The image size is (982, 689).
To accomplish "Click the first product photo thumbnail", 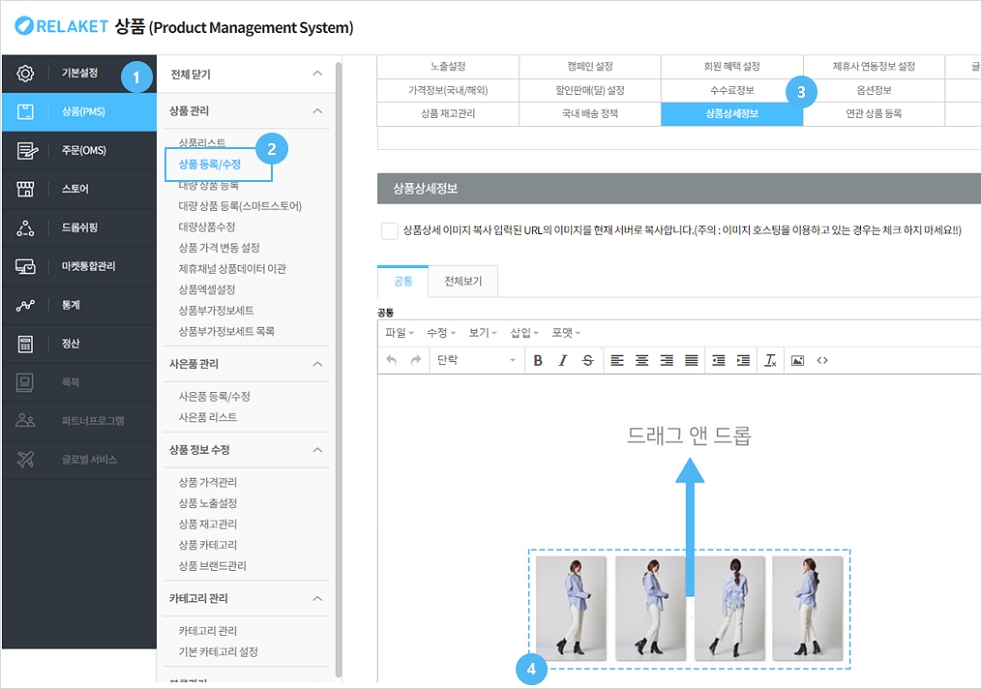I will tap(571, 608).
